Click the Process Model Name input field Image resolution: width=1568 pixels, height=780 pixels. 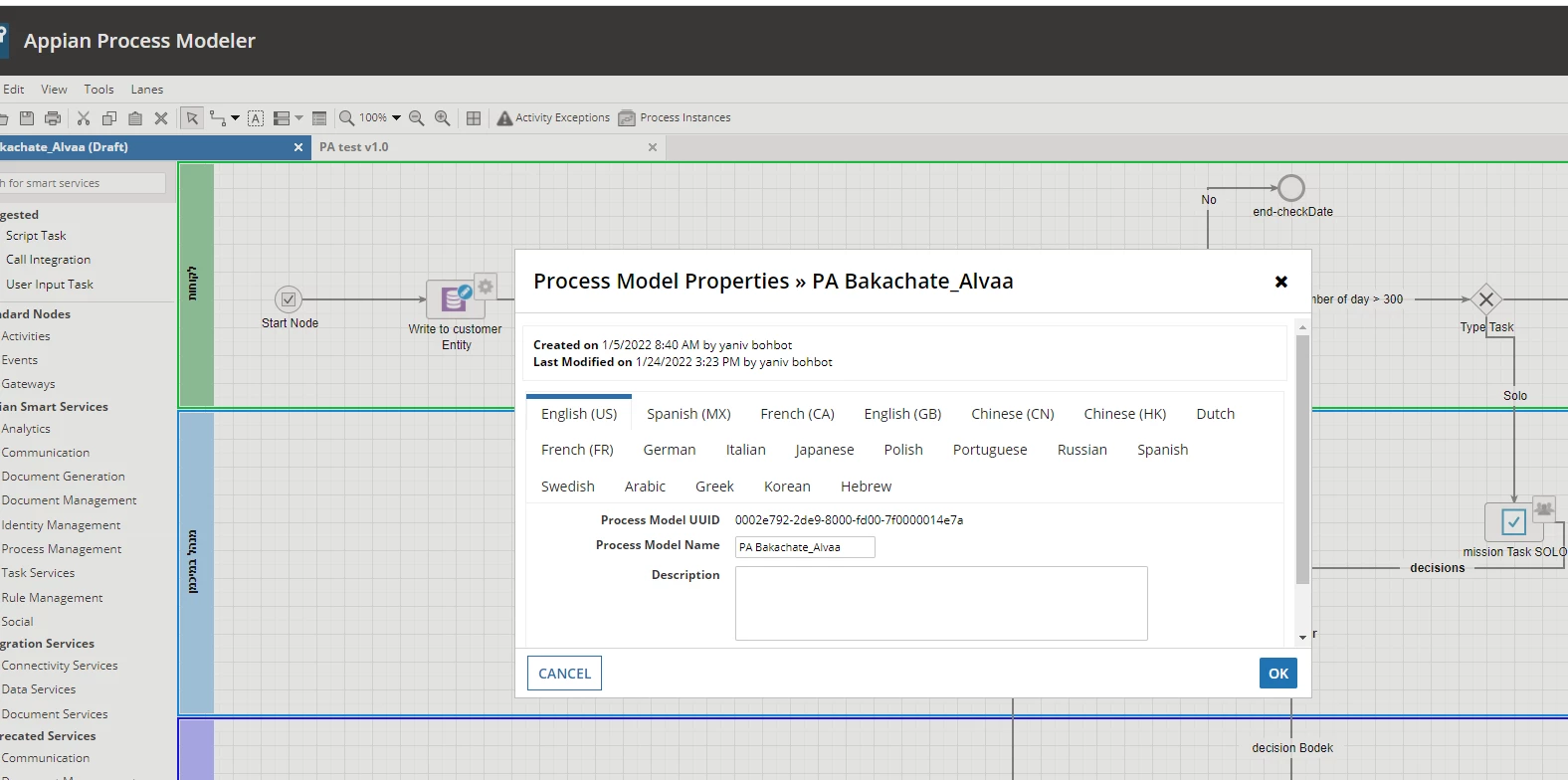click(805, 547)
